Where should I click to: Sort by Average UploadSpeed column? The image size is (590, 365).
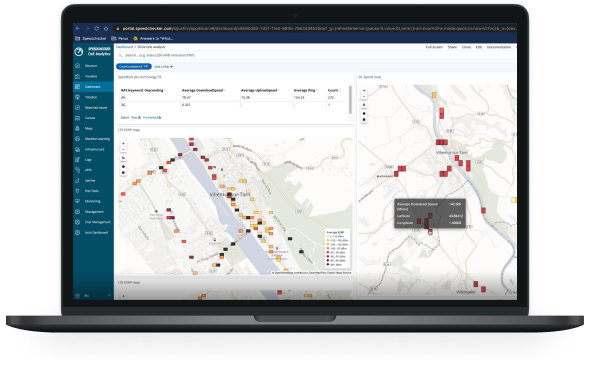[260, 90]
